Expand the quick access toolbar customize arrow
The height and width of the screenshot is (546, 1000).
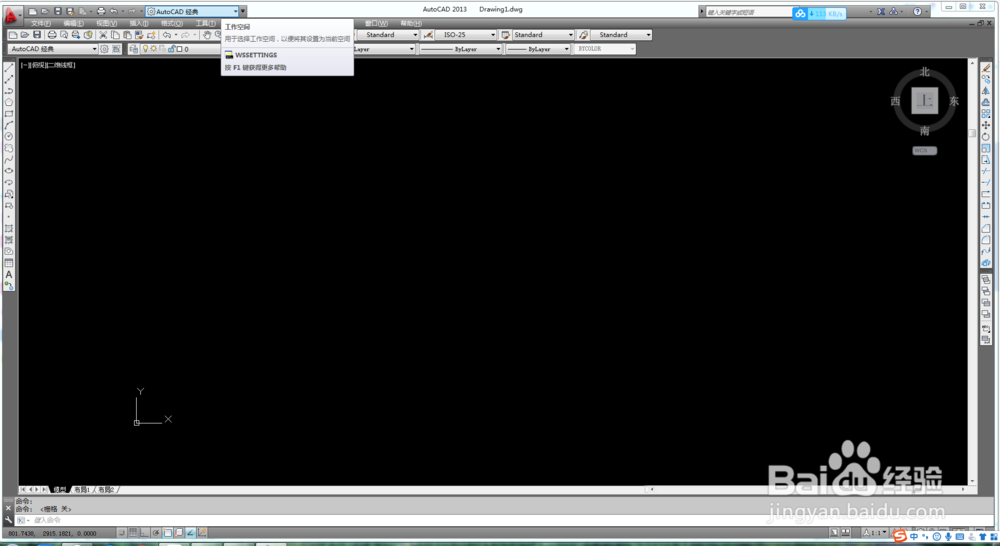coord(243,11)
